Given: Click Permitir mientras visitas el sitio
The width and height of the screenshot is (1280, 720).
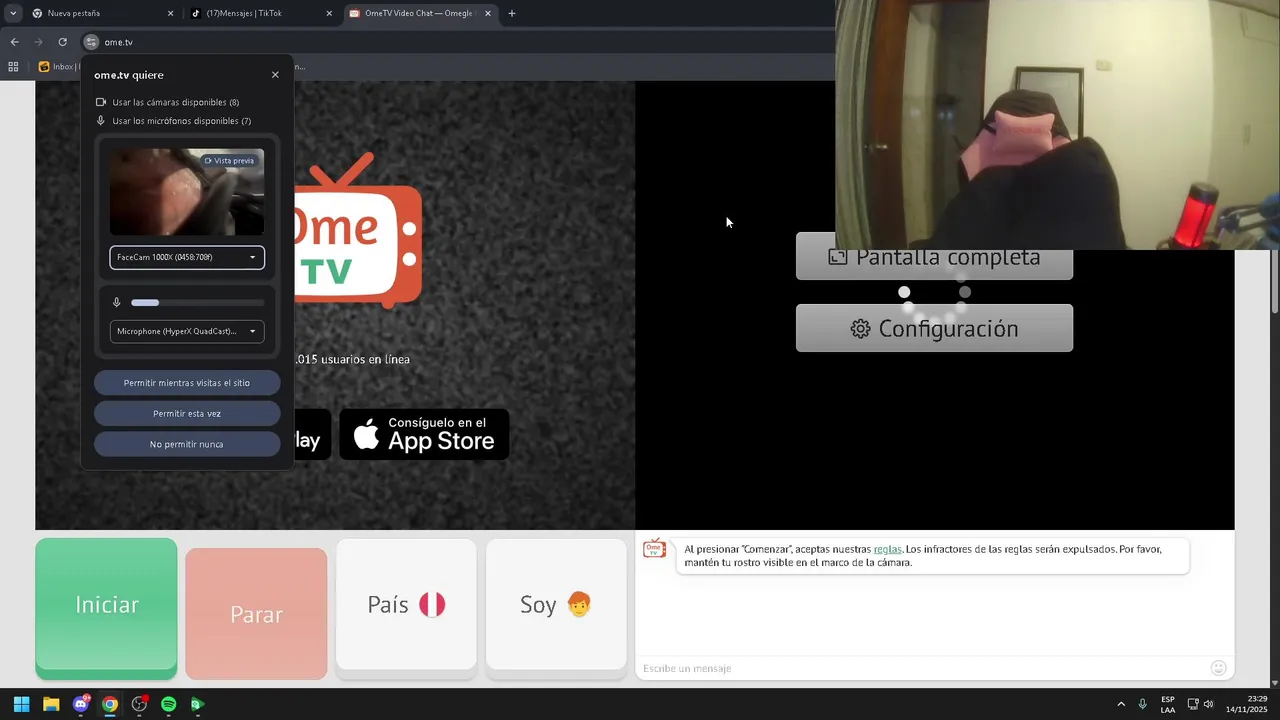Looking at the screenshot, I should [187, 383].
